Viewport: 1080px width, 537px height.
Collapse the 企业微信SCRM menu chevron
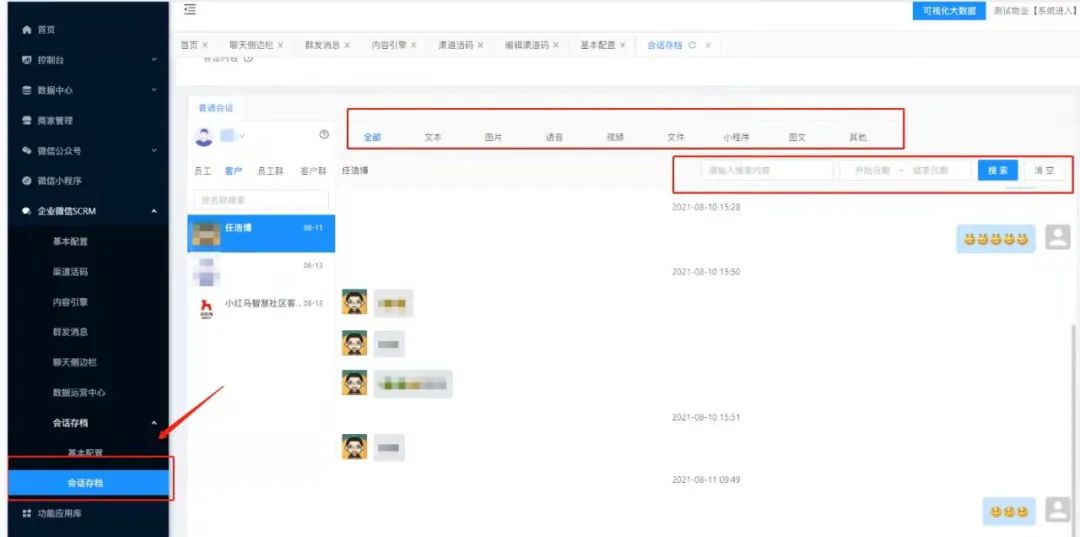click(154, 211)
